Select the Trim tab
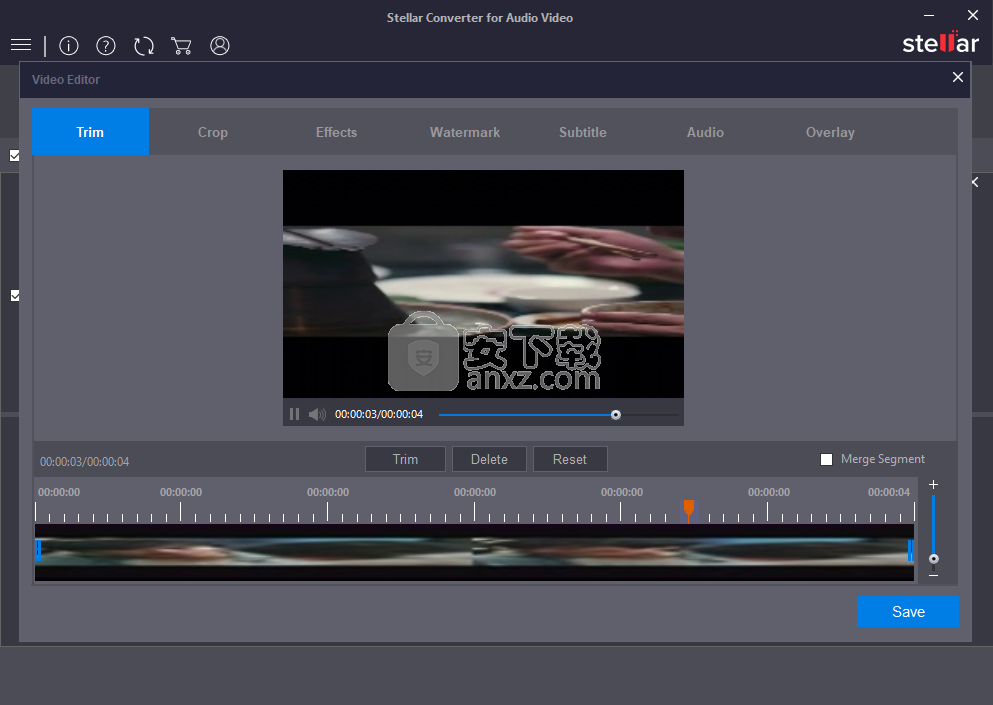The height and width of the screenshot is (705, 993). pyautogui.click(x=90, y=132)
